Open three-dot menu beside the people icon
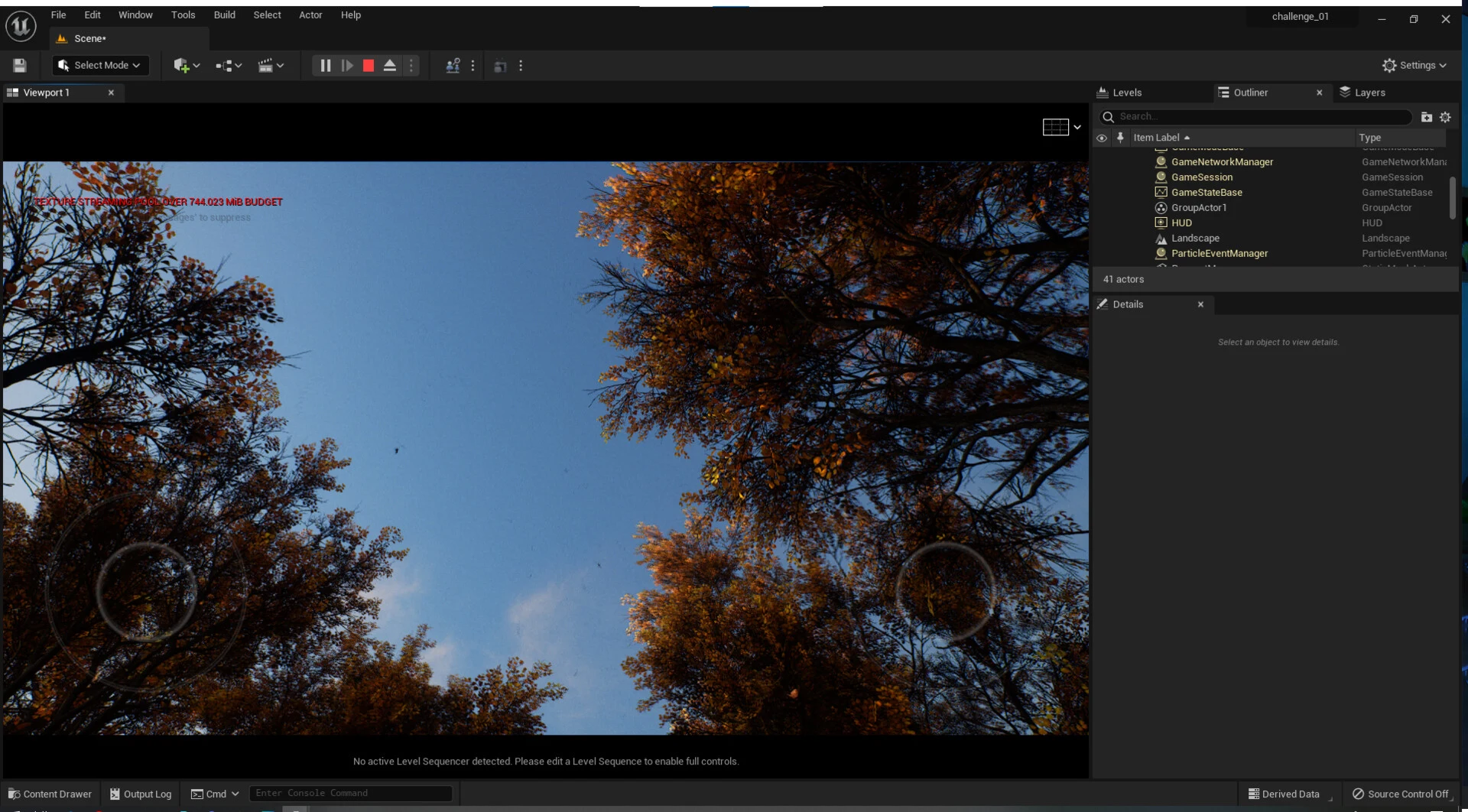Image resolution: width=1468 pixels, height=812 pixels. (x=473, y=66)
